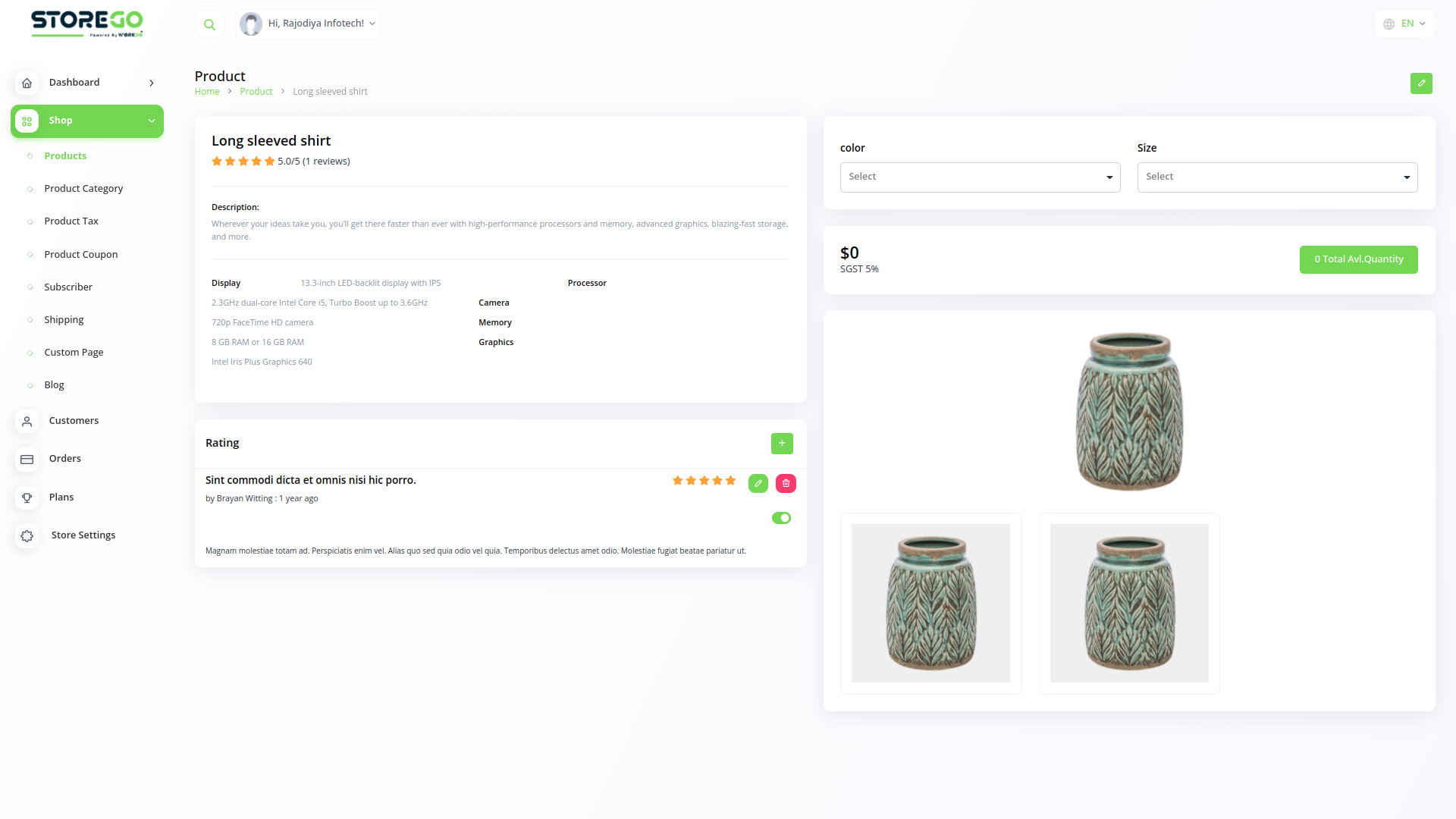Viewport: 1456px width, 819px height.
Task: Open the EN language dropdown
Action: (x=1404, y=24)
